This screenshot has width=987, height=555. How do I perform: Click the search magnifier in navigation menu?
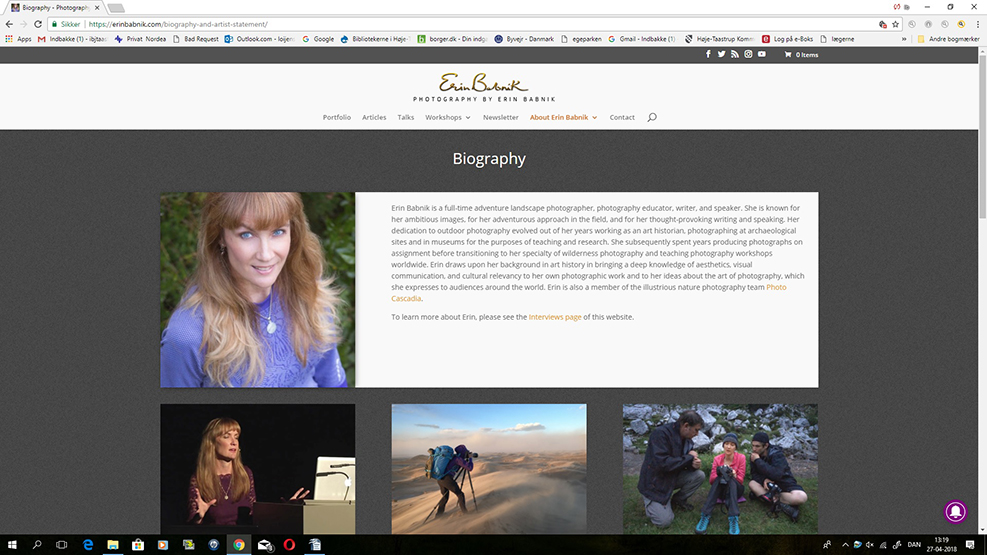click(652, 117)
